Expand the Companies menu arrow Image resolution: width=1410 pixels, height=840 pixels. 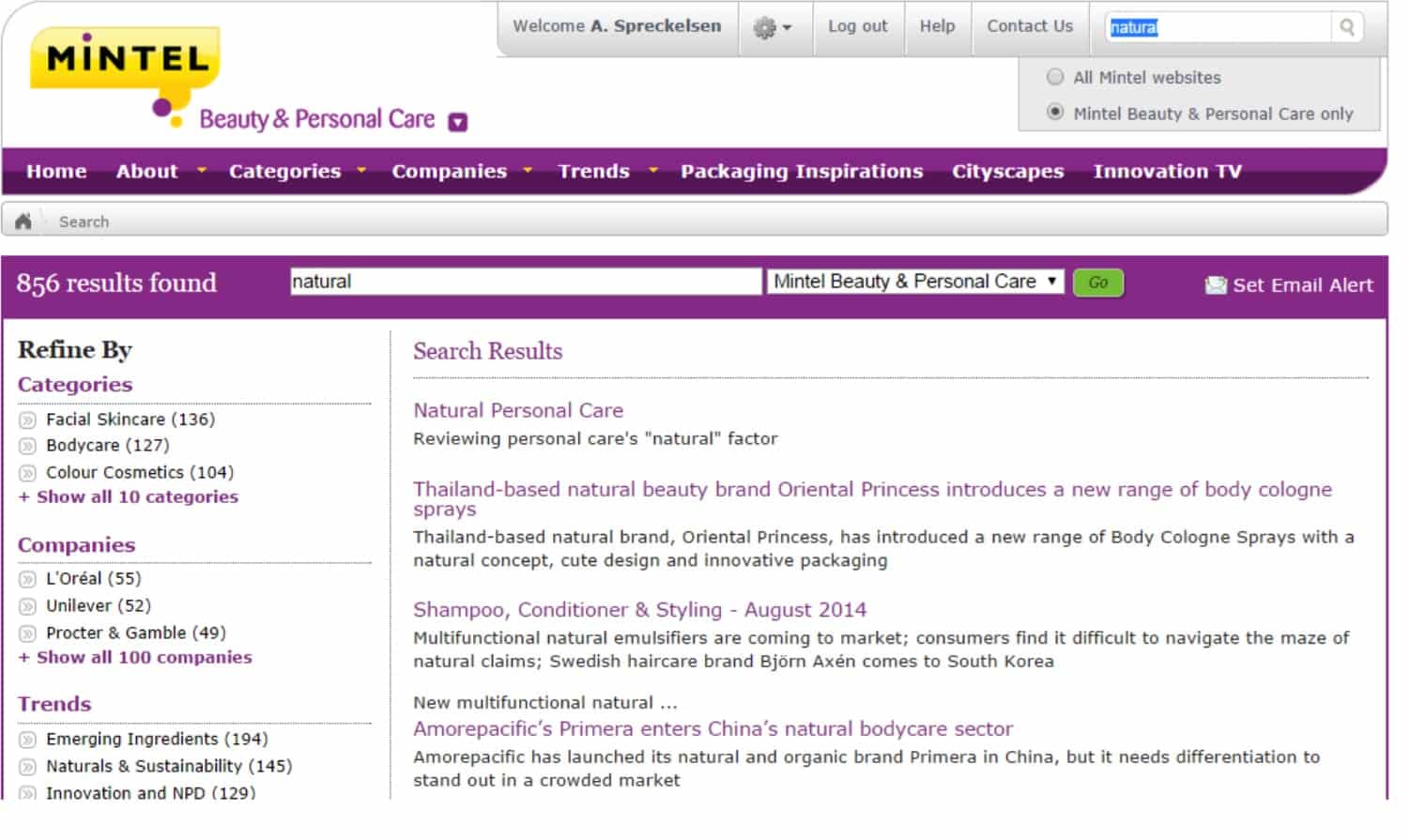(528, 171)
